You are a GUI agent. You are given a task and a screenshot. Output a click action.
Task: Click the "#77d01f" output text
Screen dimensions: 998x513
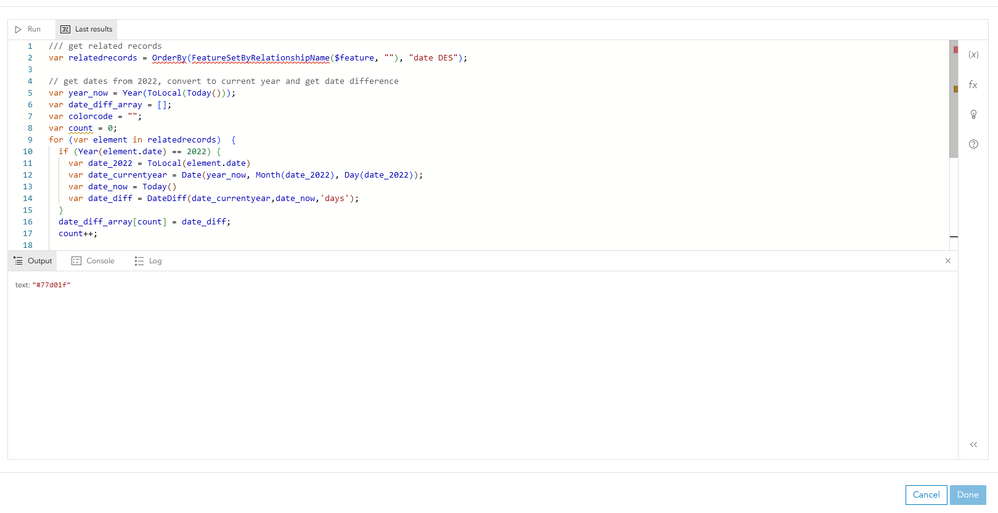51,285
